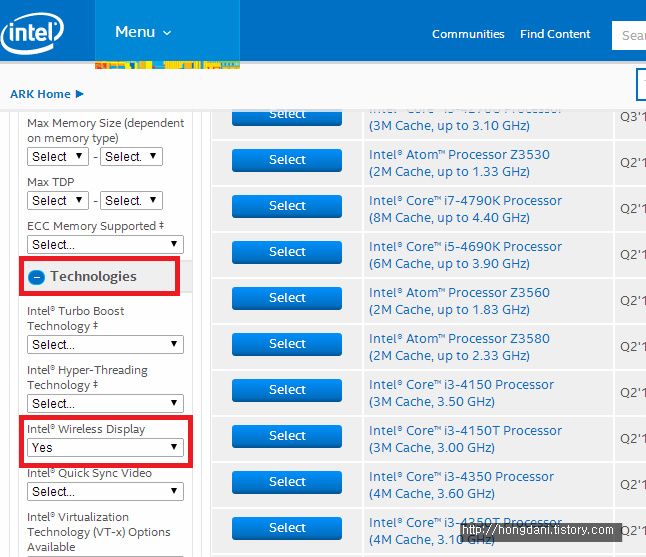
Task: Select the Core i3-4350 Processor row
Action: click(287, 482)
